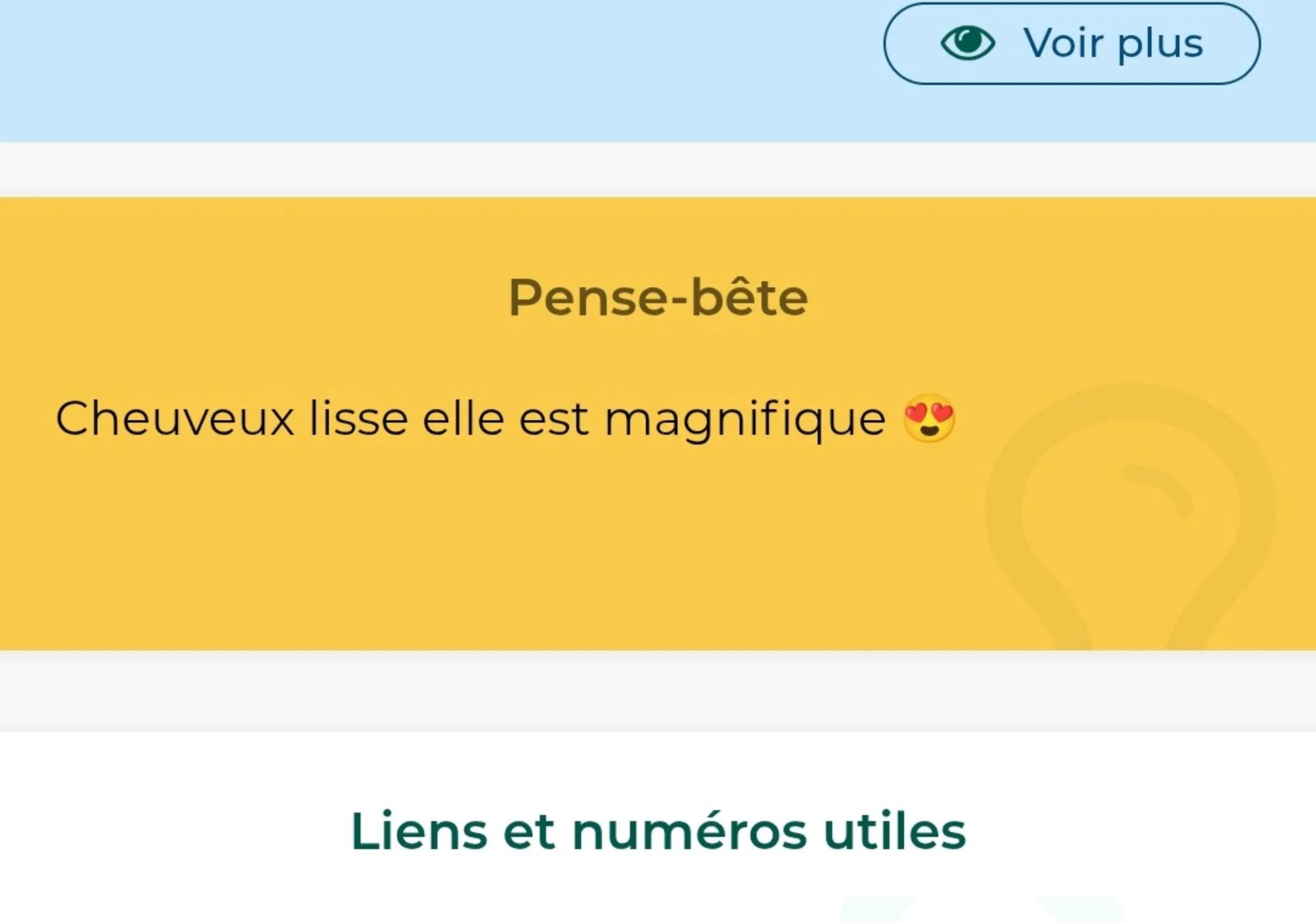Click the Voir plus text label
Image resolution: width=1316 pixels, height=922 pixels.
tap(1113, 43)
